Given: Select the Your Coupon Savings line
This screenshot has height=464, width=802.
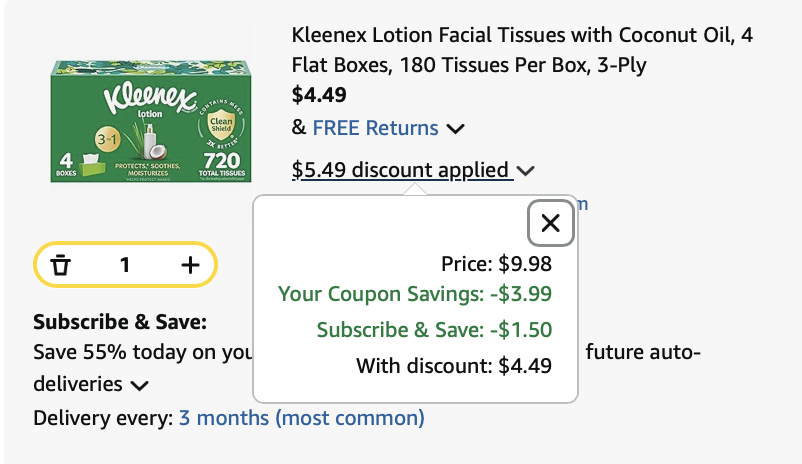Looking at the screenshot, I should tap(415, 294).
